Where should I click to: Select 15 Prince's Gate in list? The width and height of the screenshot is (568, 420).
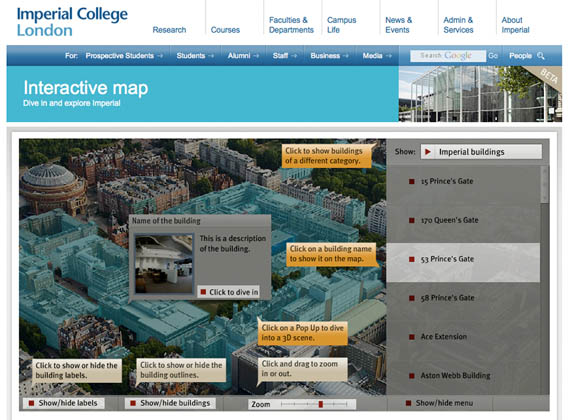point(463,181)
